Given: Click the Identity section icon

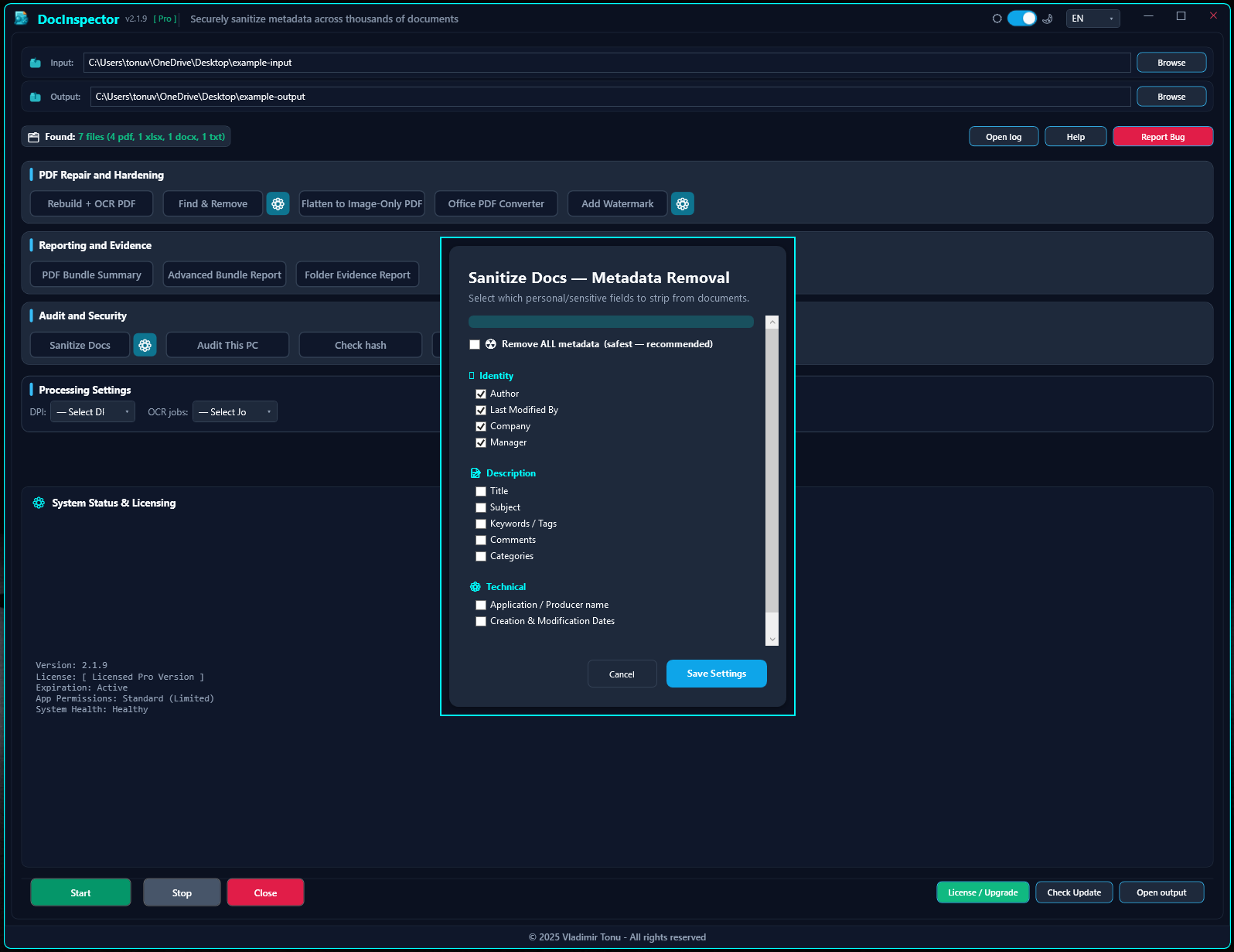Looking at the screenshot, I should pos(472,376).
